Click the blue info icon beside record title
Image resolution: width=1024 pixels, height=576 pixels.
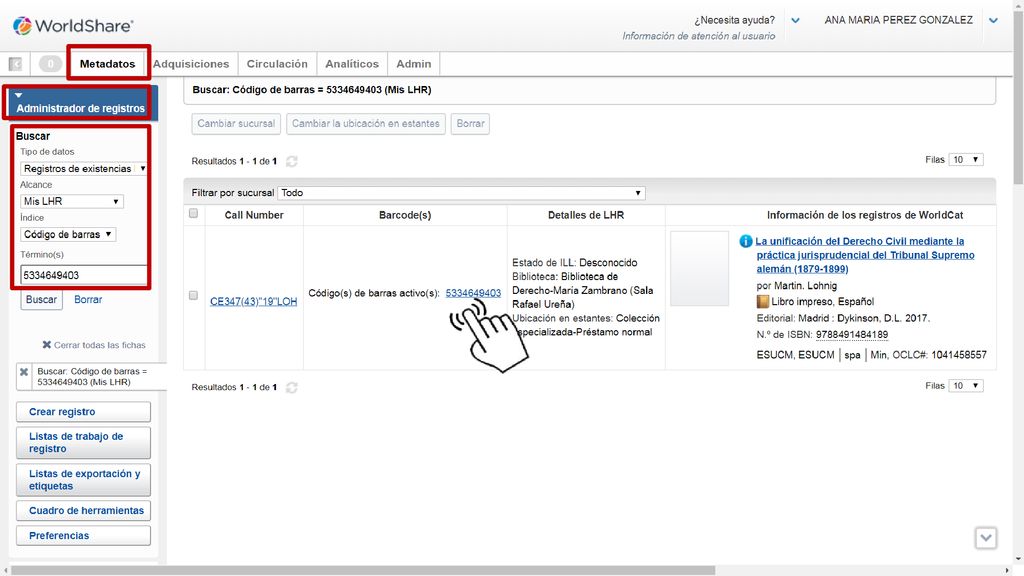click(x=746, y=241)
